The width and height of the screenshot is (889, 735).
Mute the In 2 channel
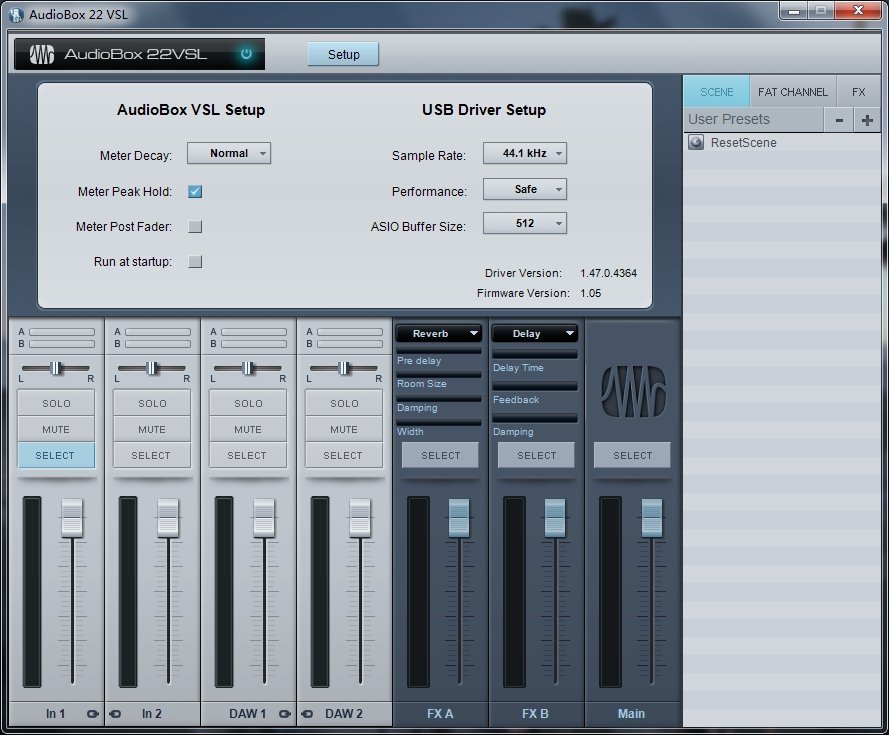pyautogui.click(x=153, y=429)
